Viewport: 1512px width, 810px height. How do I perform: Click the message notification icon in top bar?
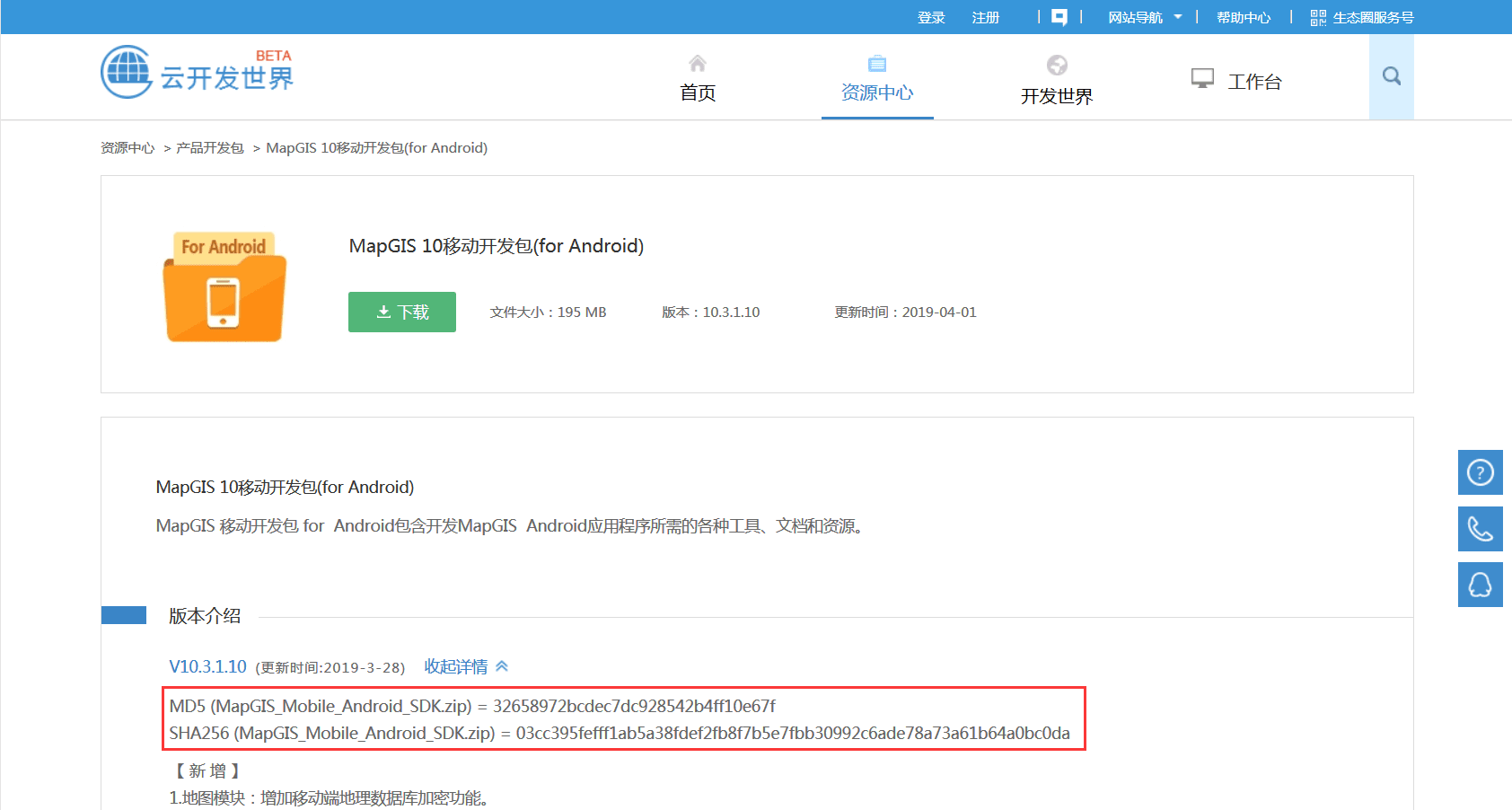click(x=1059, y=17)
